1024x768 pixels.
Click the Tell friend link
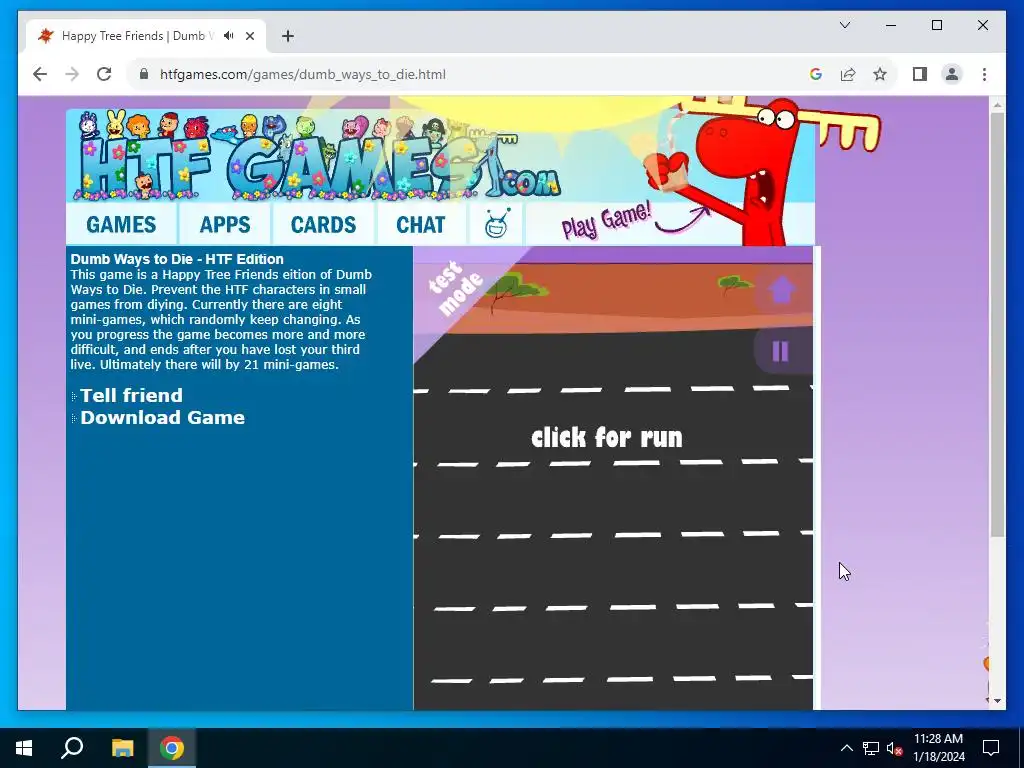click(x=131, y=396)
